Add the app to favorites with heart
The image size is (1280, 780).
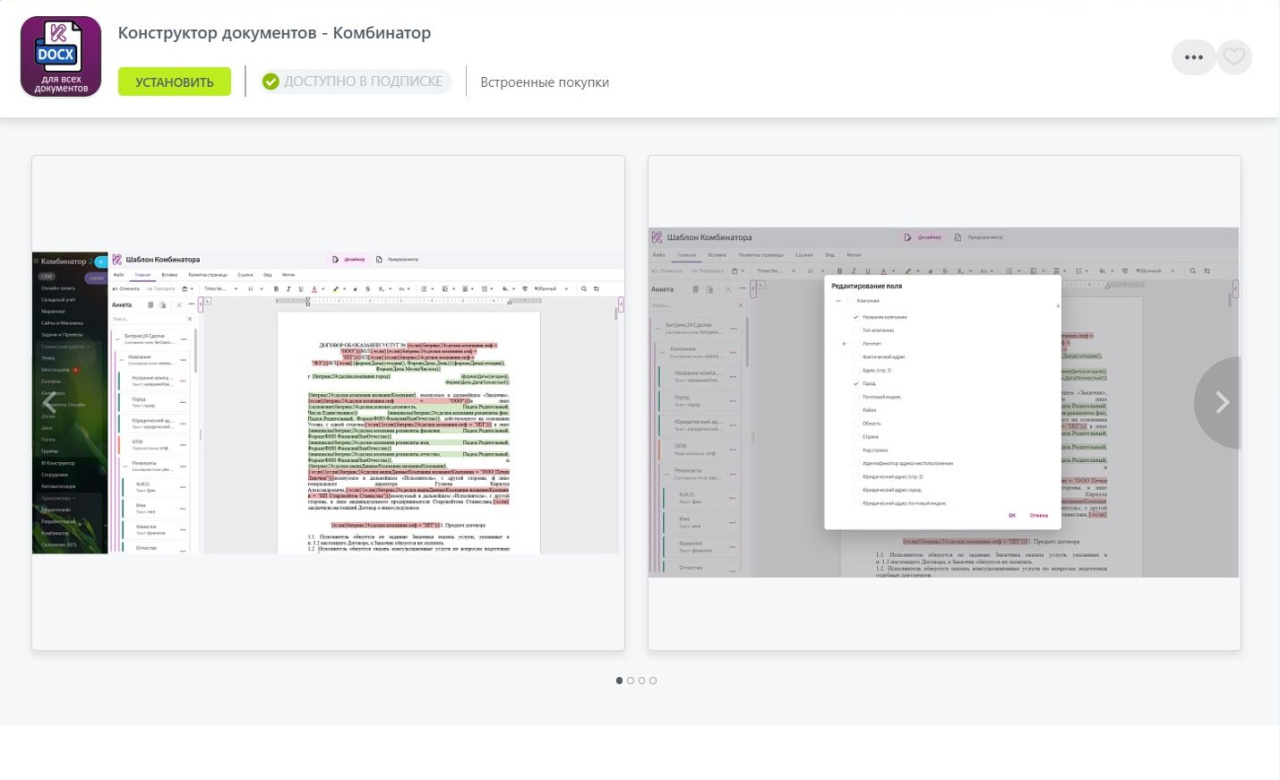tap(1235, 57)
